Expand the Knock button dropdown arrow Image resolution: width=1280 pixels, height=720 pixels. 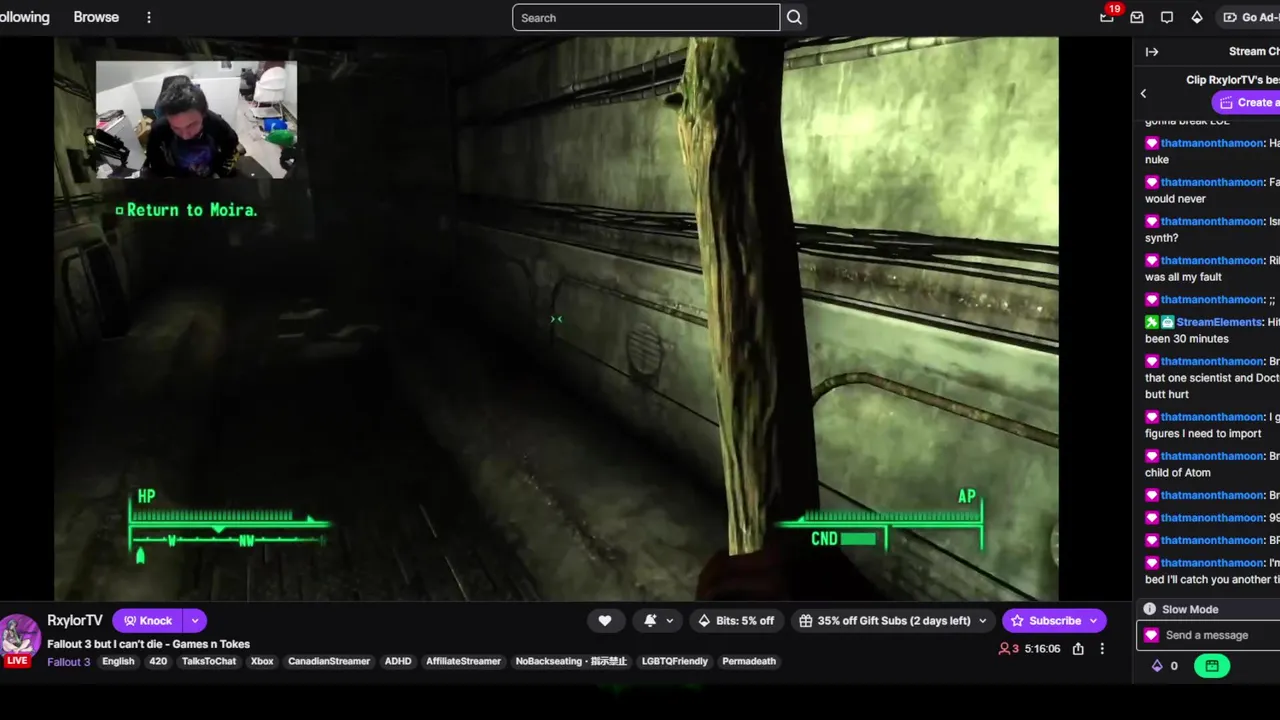[195, 621]
